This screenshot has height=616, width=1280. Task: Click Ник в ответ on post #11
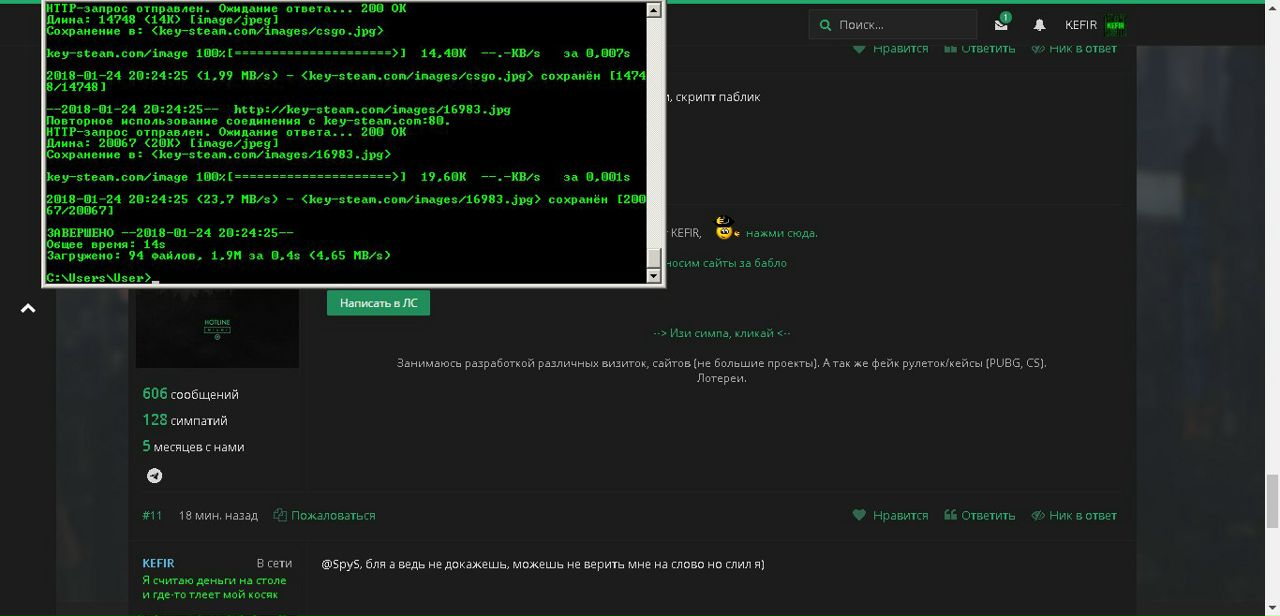coord(1074,515)
